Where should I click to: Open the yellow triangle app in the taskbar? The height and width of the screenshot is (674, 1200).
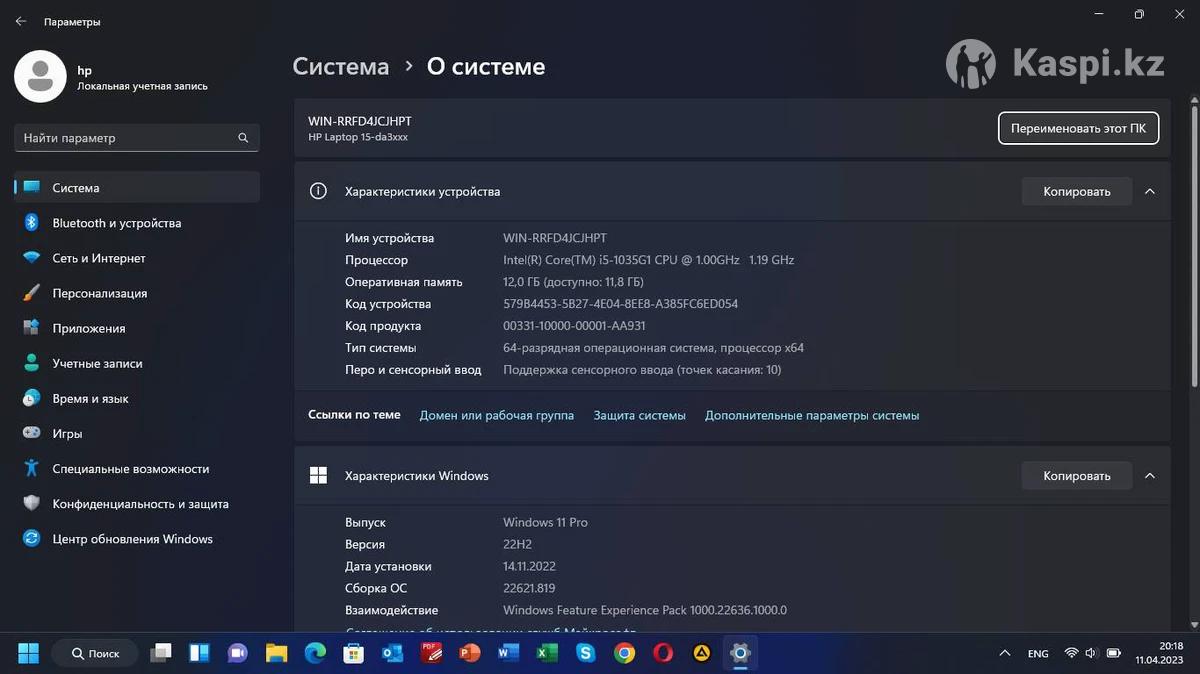[x=702, y=653]
